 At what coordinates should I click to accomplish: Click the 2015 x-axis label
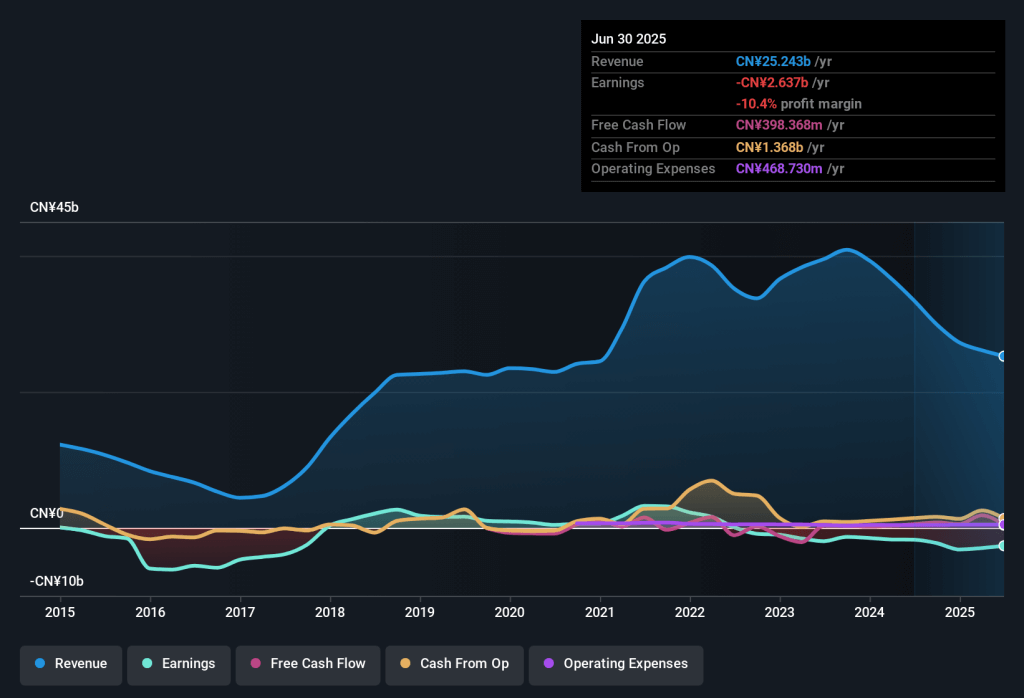tap(60, 611)
